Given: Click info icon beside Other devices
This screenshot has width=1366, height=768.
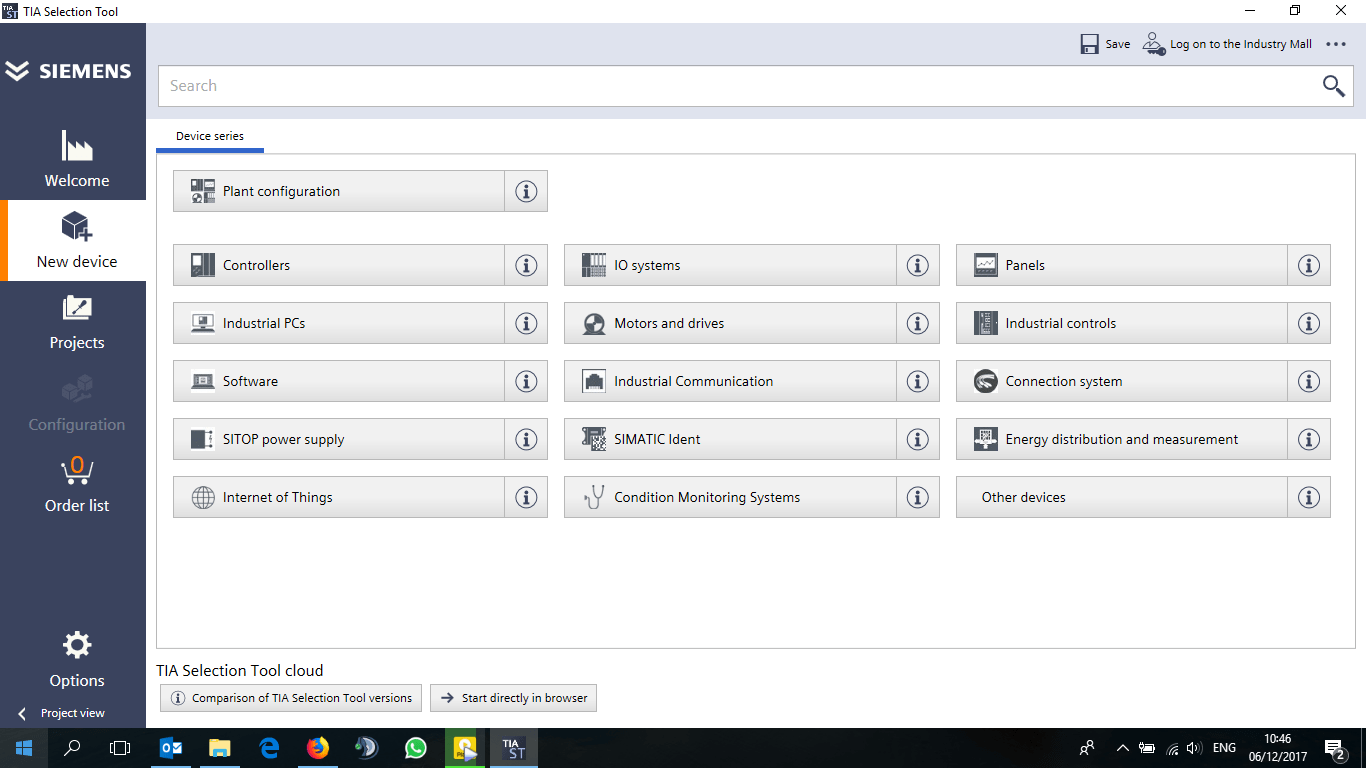Looking at the screenshot, I should point(1309,497).
